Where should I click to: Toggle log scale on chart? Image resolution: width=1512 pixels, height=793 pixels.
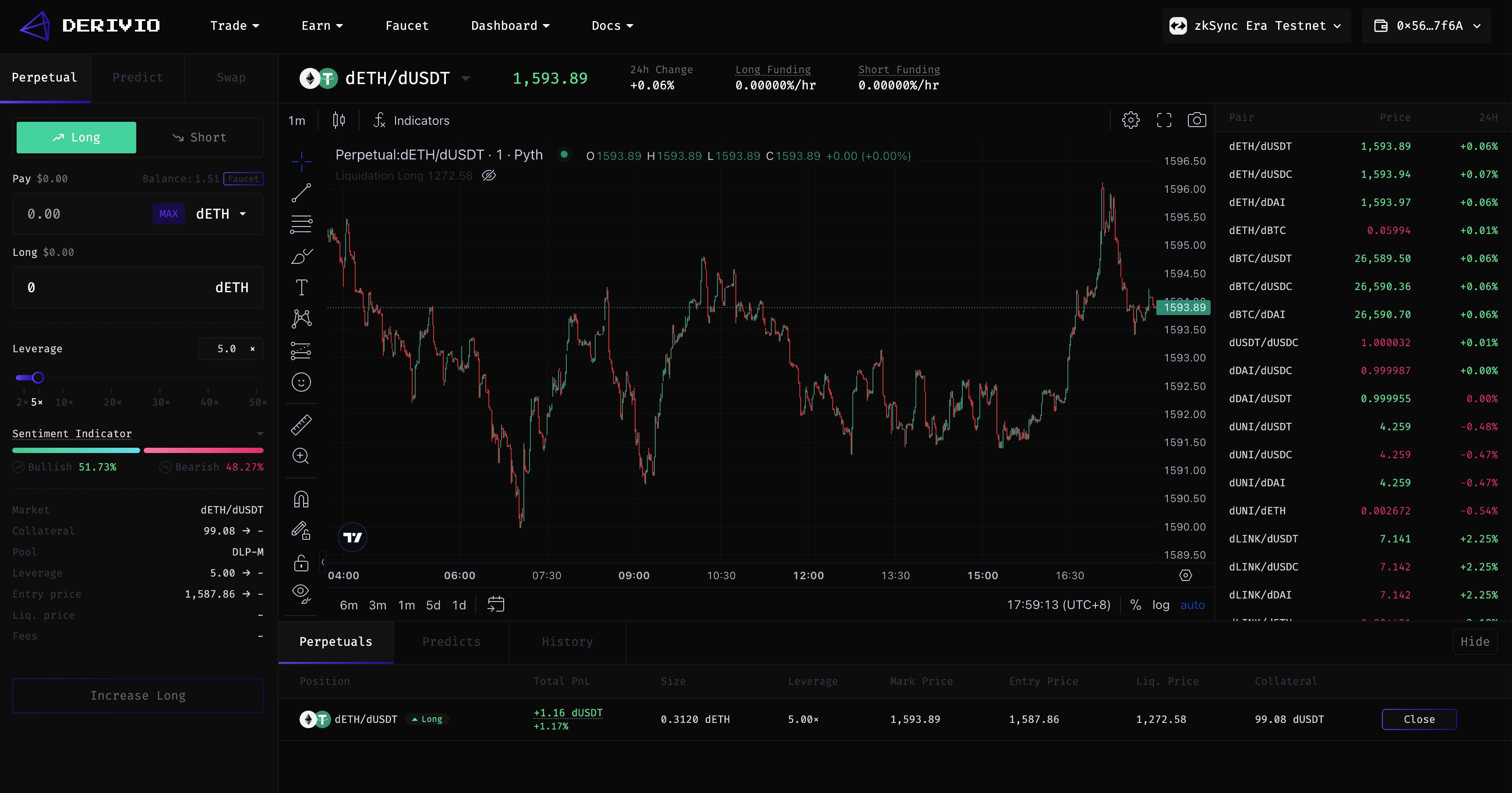coord(1160,605)
